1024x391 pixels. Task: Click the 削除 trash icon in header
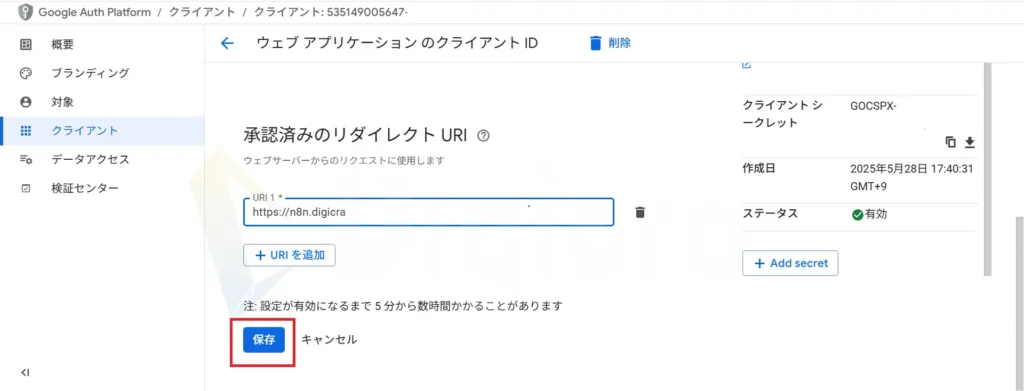click(595, 43)
